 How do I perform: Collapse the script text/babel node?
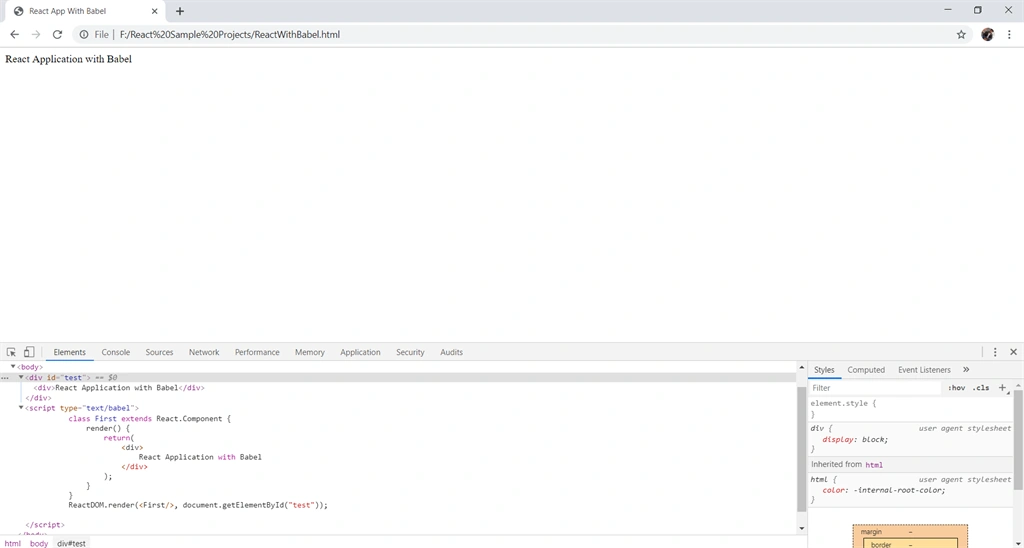[x=21, y=408]
